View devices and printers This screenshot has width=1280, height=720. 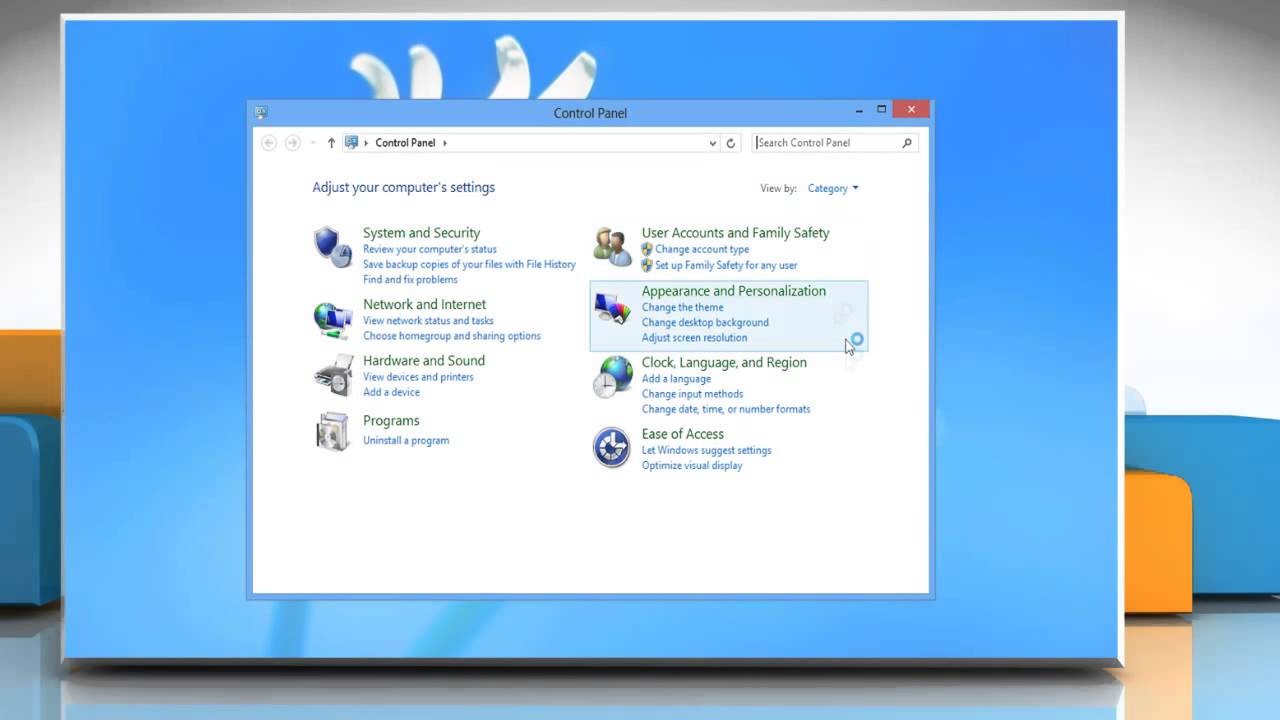point(418,377)
